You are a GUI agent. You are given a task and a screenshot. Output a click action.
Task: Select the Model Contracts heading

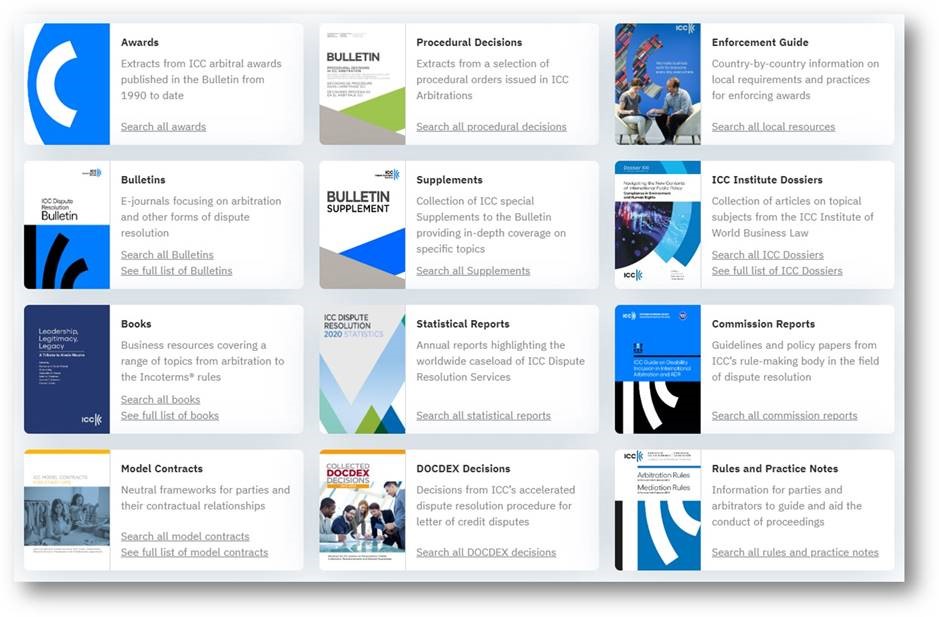point(162,468)
